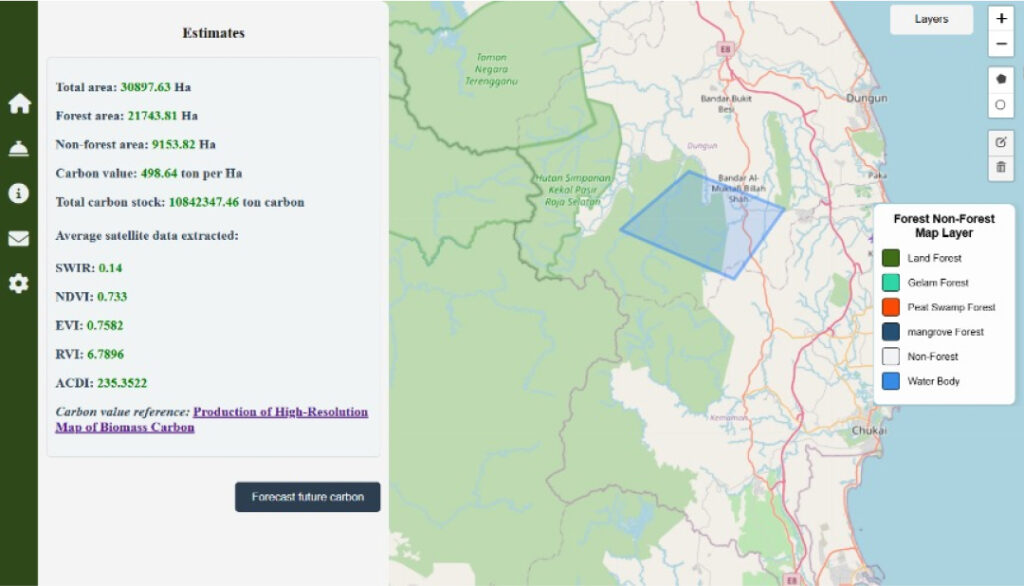1024x586 pixels.
Task: Open the info circle icon in sidebar
Action: [x=19, y=193]
